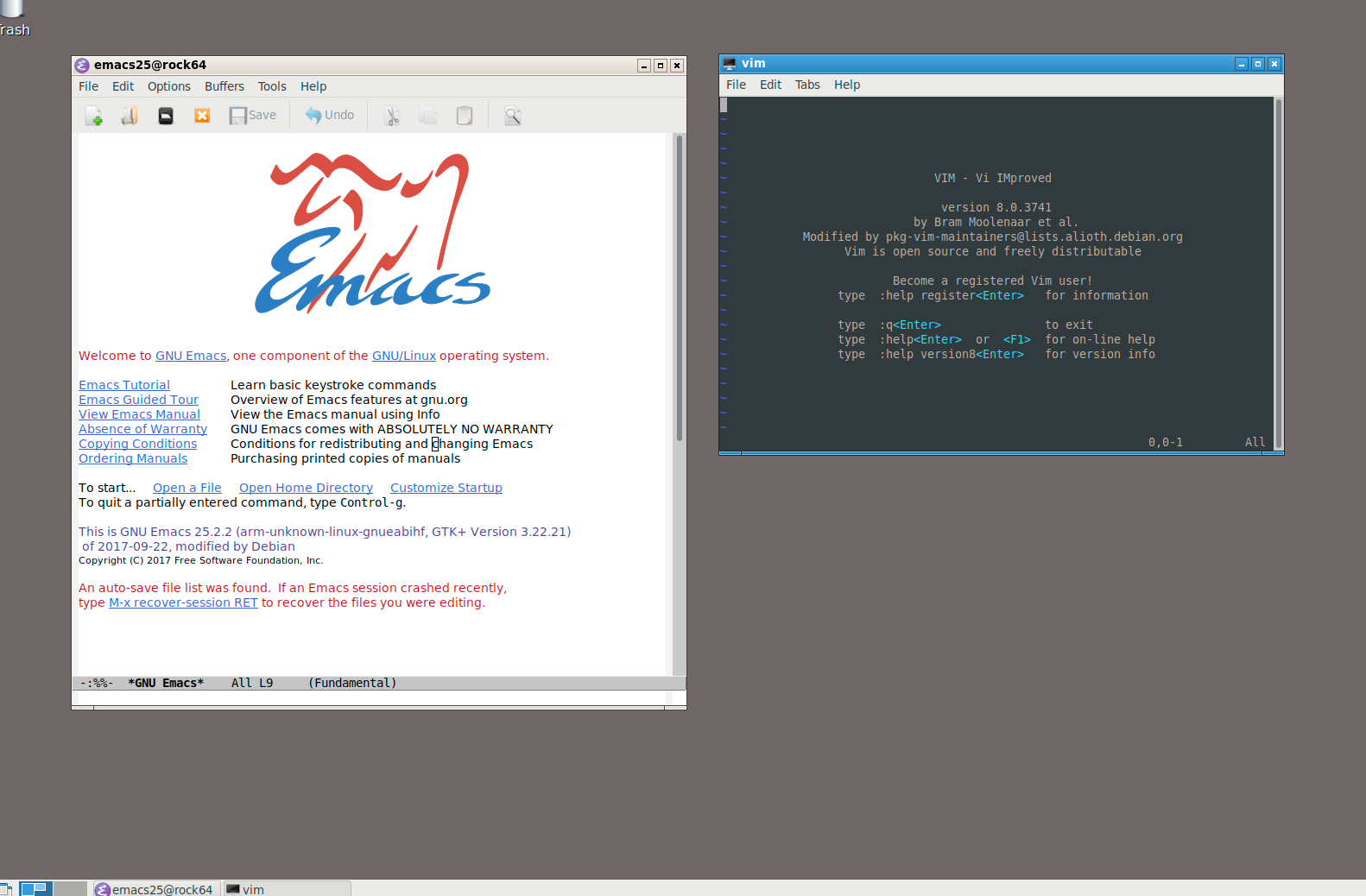Click the Undo toolbar button
Image resolution: width=1366 pixels, height=896 pixels.
(330, 116)
